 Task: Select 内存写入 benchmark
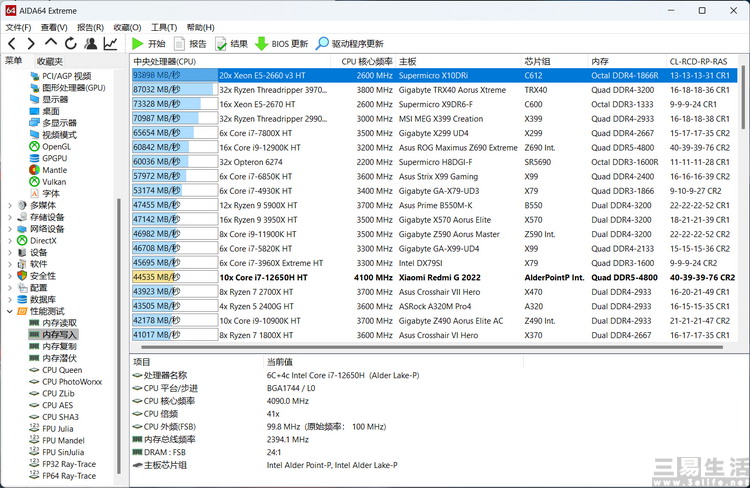click(53, 334)
